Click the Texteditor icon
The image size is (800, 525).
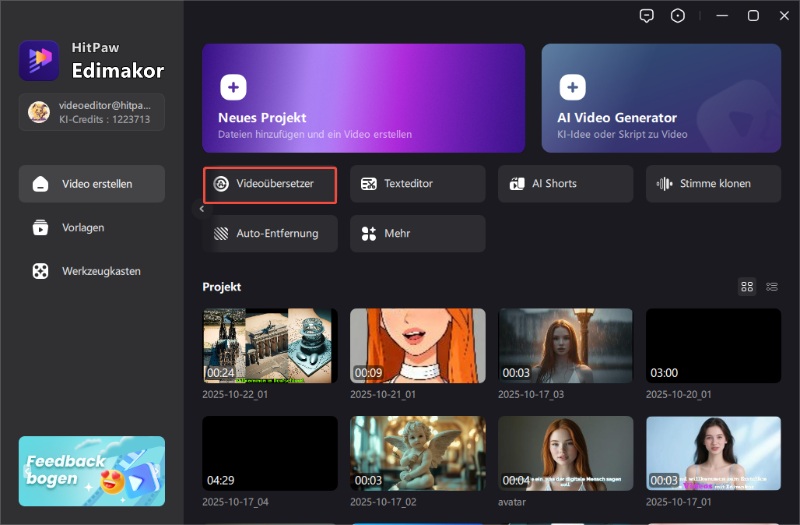coord(368,184)
